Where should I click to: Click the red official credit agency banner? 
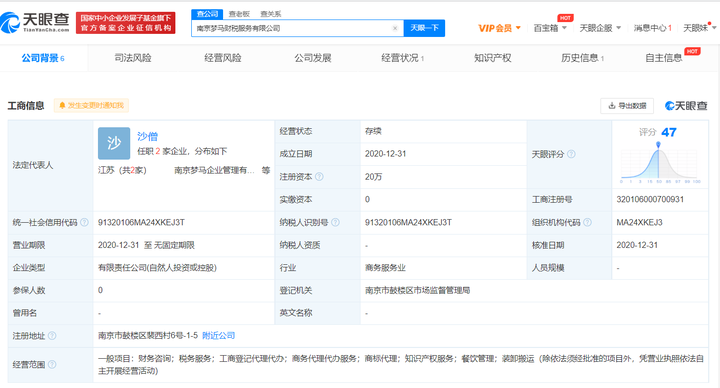coord(125,23)
